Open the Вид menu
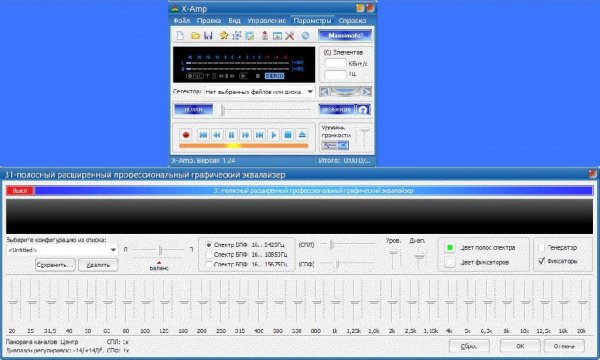The image size is (600, 360). 234,21
